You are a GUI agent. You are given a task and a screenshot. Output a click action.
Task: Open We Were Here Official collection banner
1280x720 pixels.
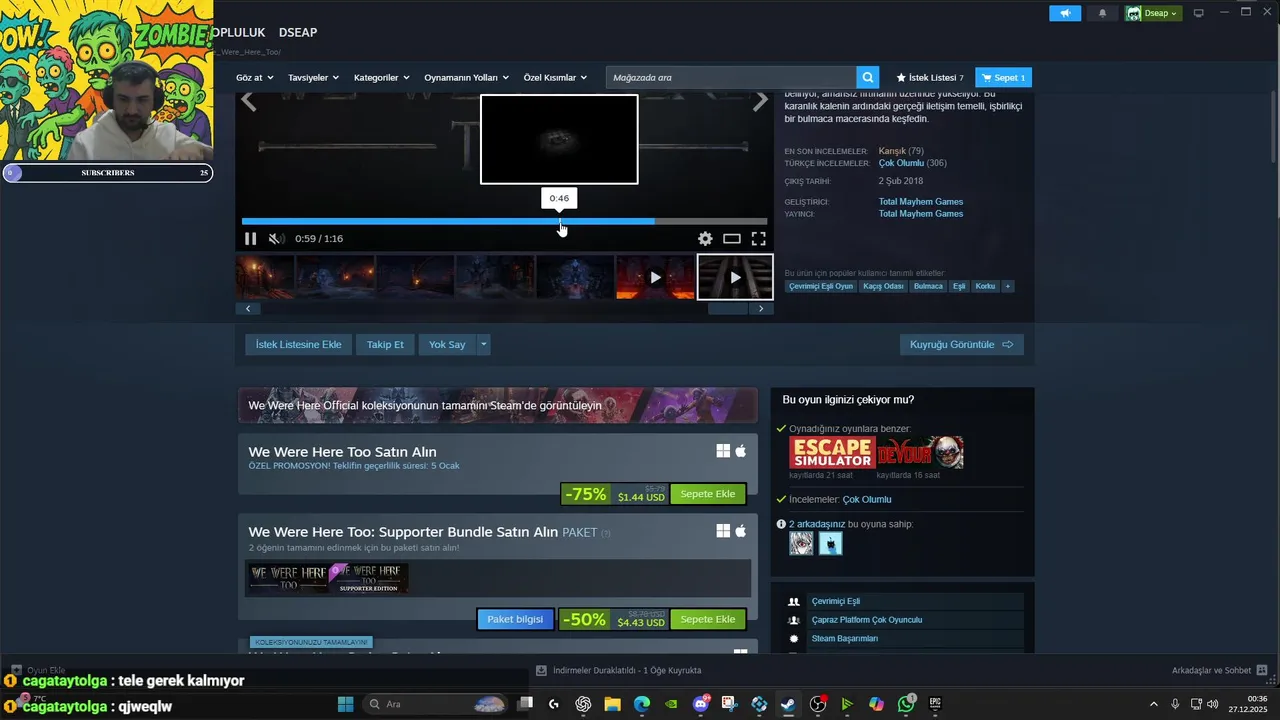(x=498, y=405)
